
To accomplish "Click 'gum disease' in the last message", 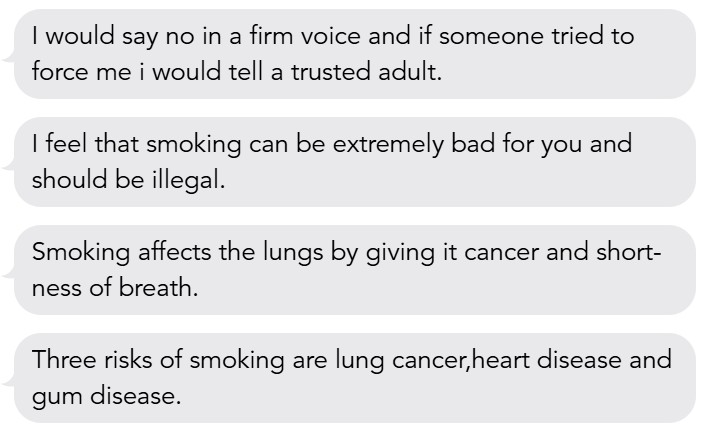I will click(x=107, y=397).
